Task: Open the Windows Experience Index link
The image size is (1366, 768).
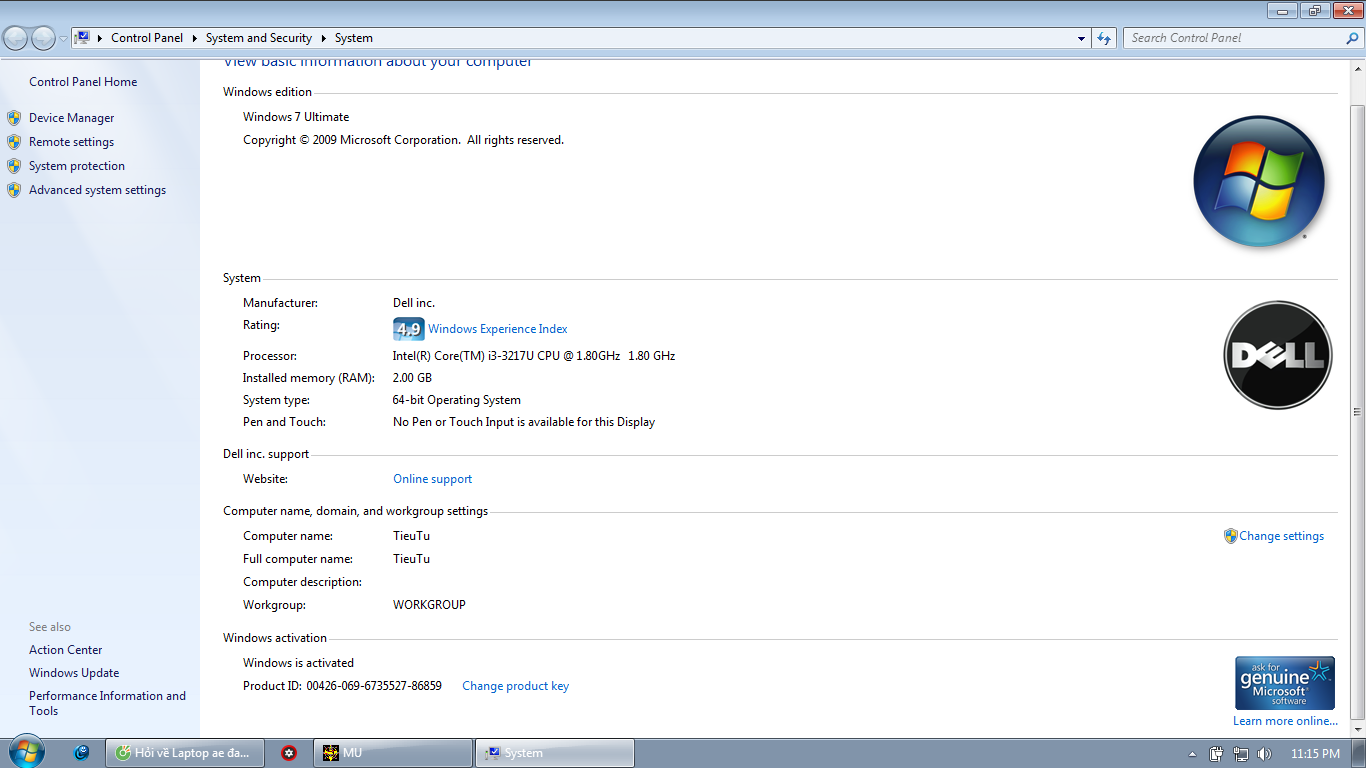Action: click(497, 329)
